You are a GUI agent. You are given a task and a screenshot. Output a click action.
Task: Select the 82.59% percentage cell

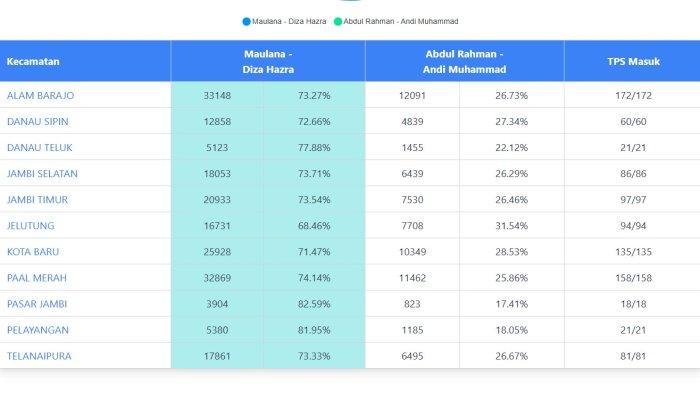314,304
